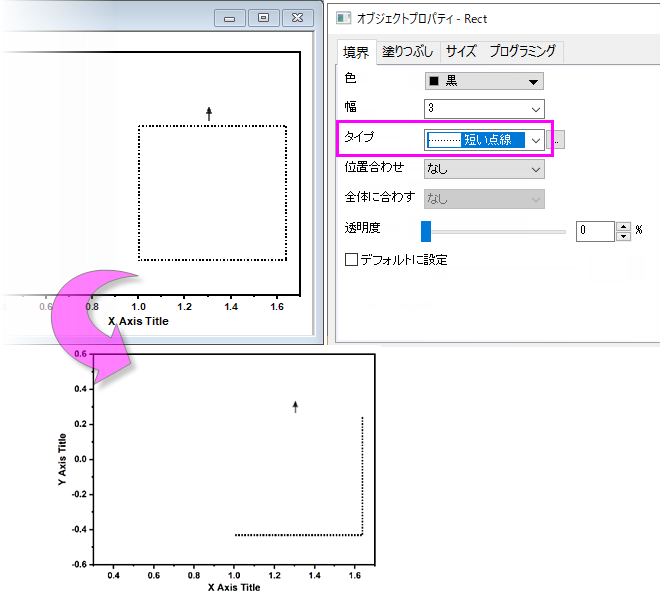660x596 pixels.
Task: Click the arrow object in upper graph
Action: [x=209, y=114]
